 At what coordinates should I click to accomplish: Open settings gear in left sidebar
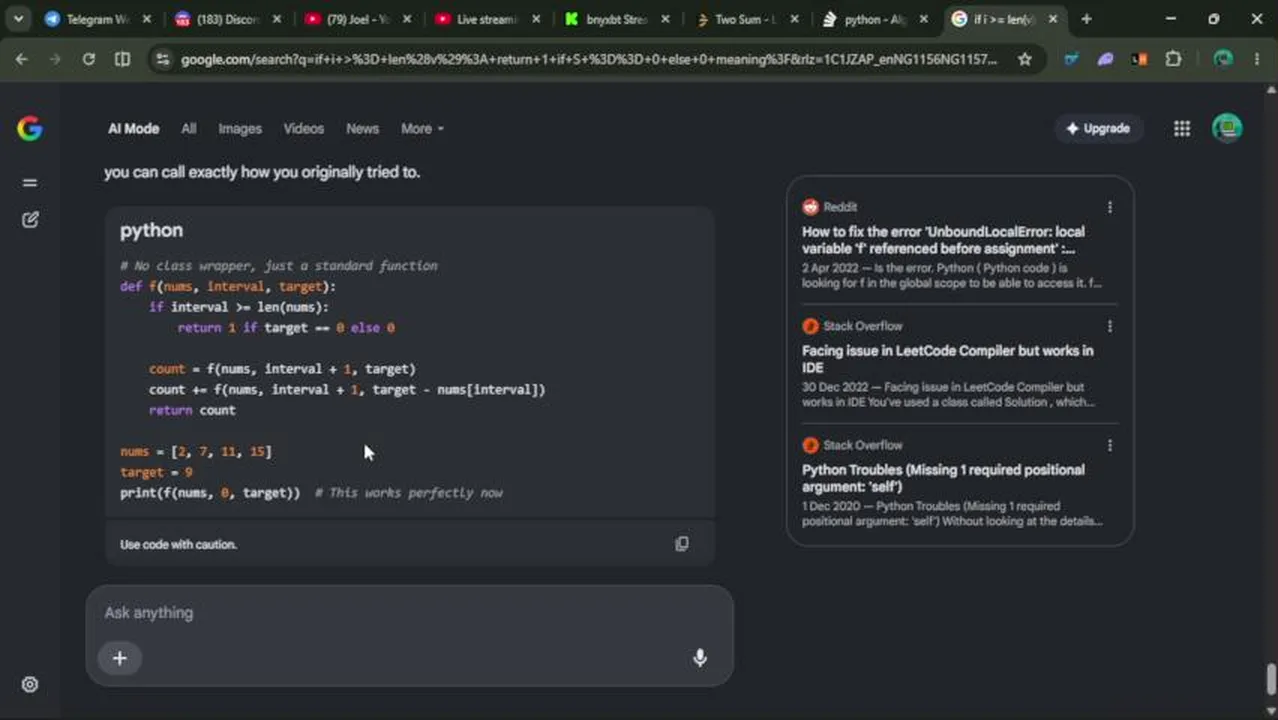[30, 684]
